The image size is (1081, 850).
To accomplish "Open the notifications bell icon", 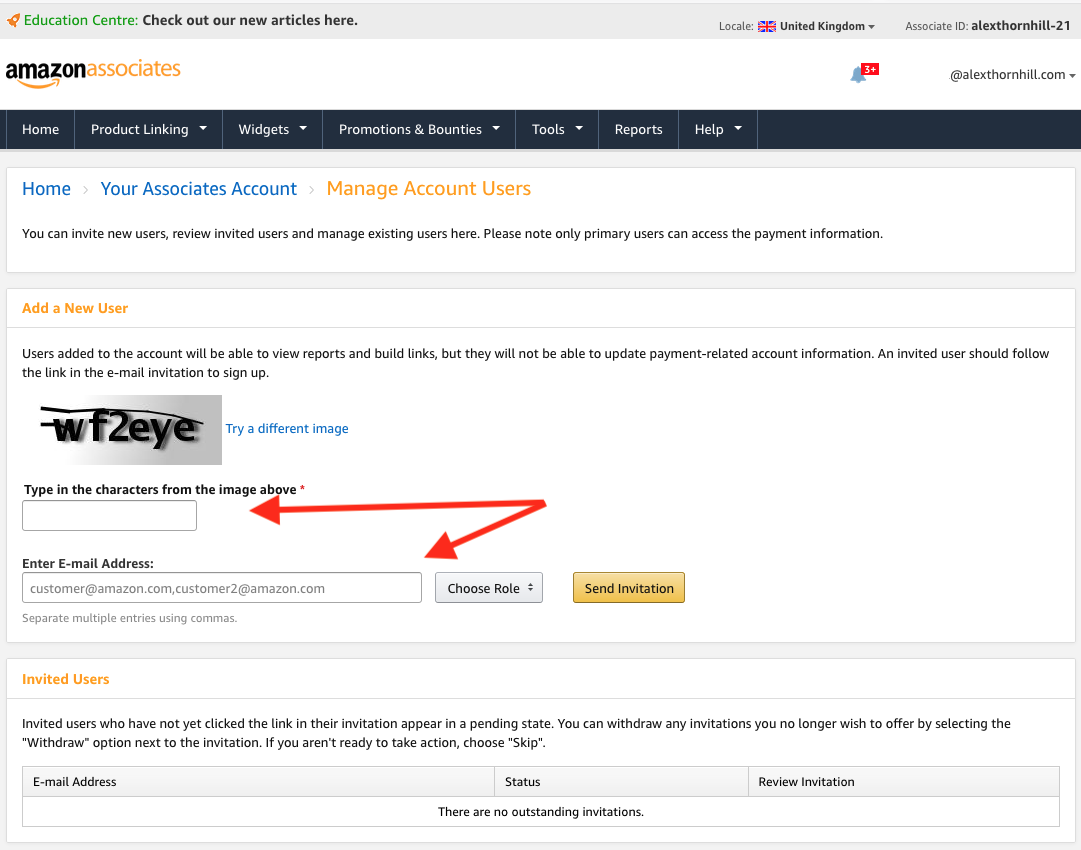I will (x=859, y=74).
